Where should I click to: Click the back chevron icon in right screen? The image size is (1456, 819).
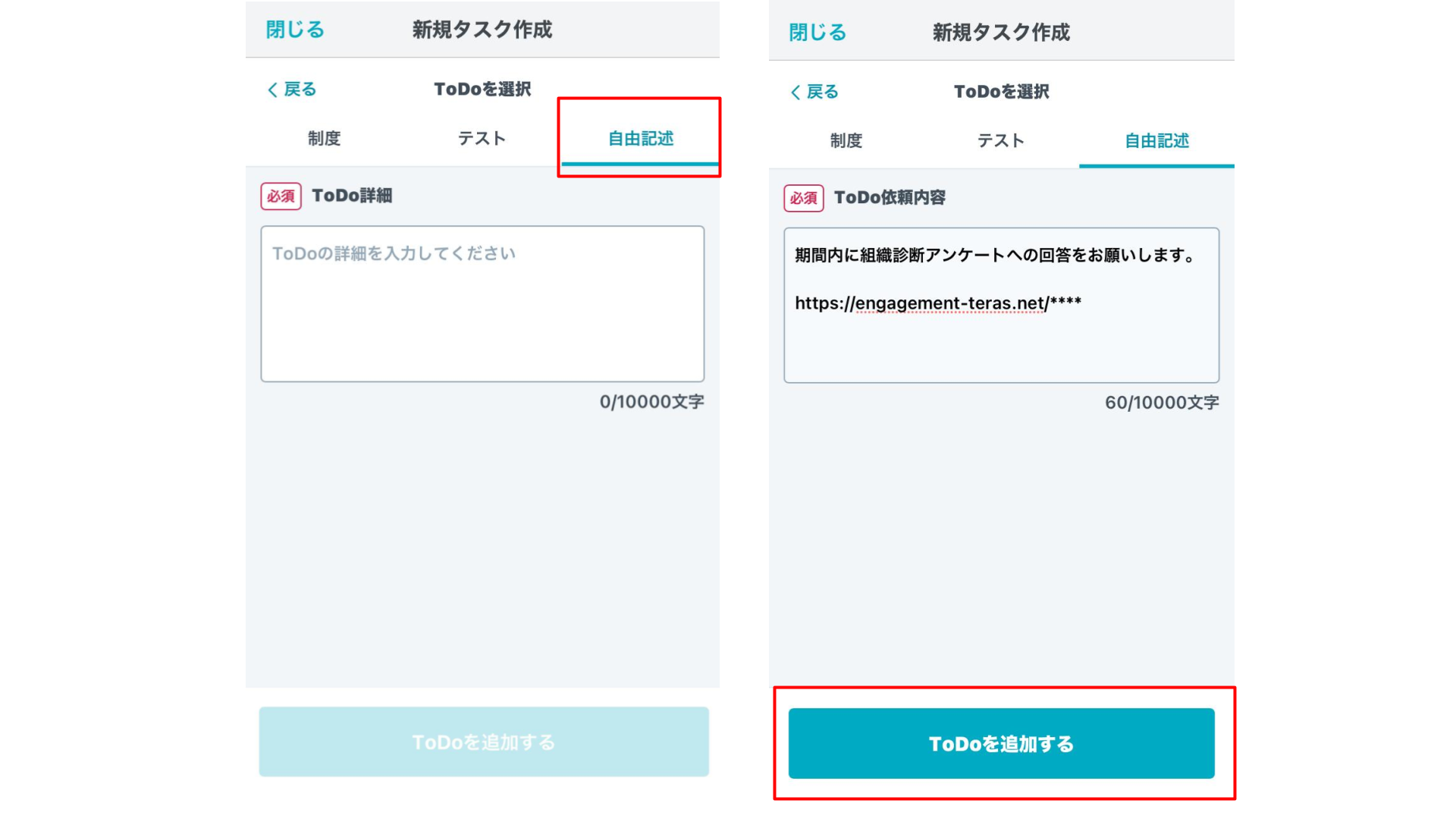coord(795,92)
